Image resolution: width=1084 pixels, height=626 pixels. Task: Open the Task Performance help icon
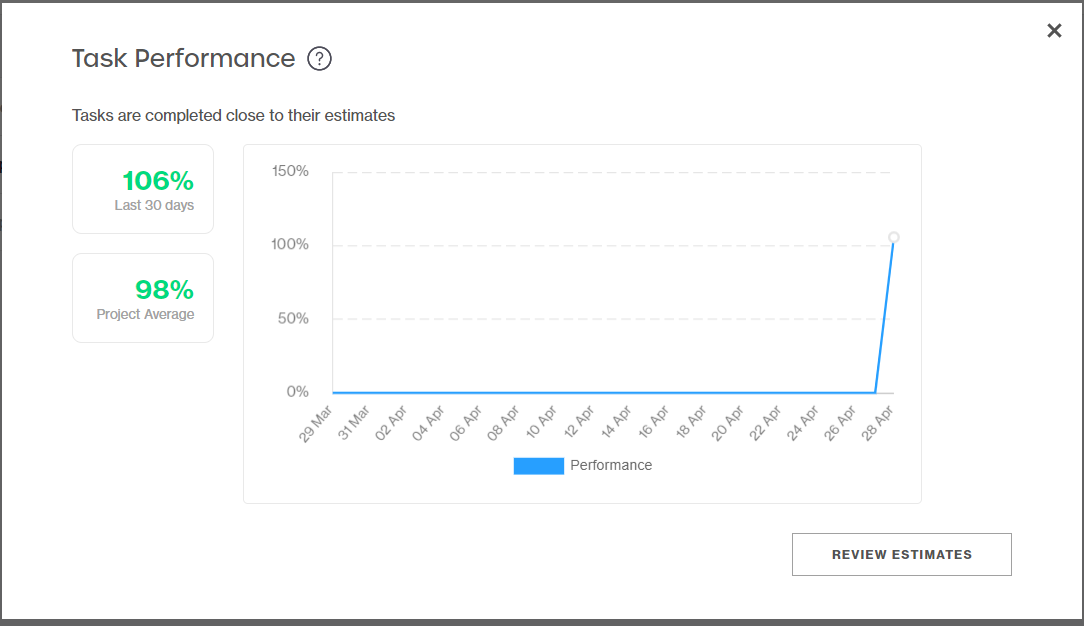319,59
